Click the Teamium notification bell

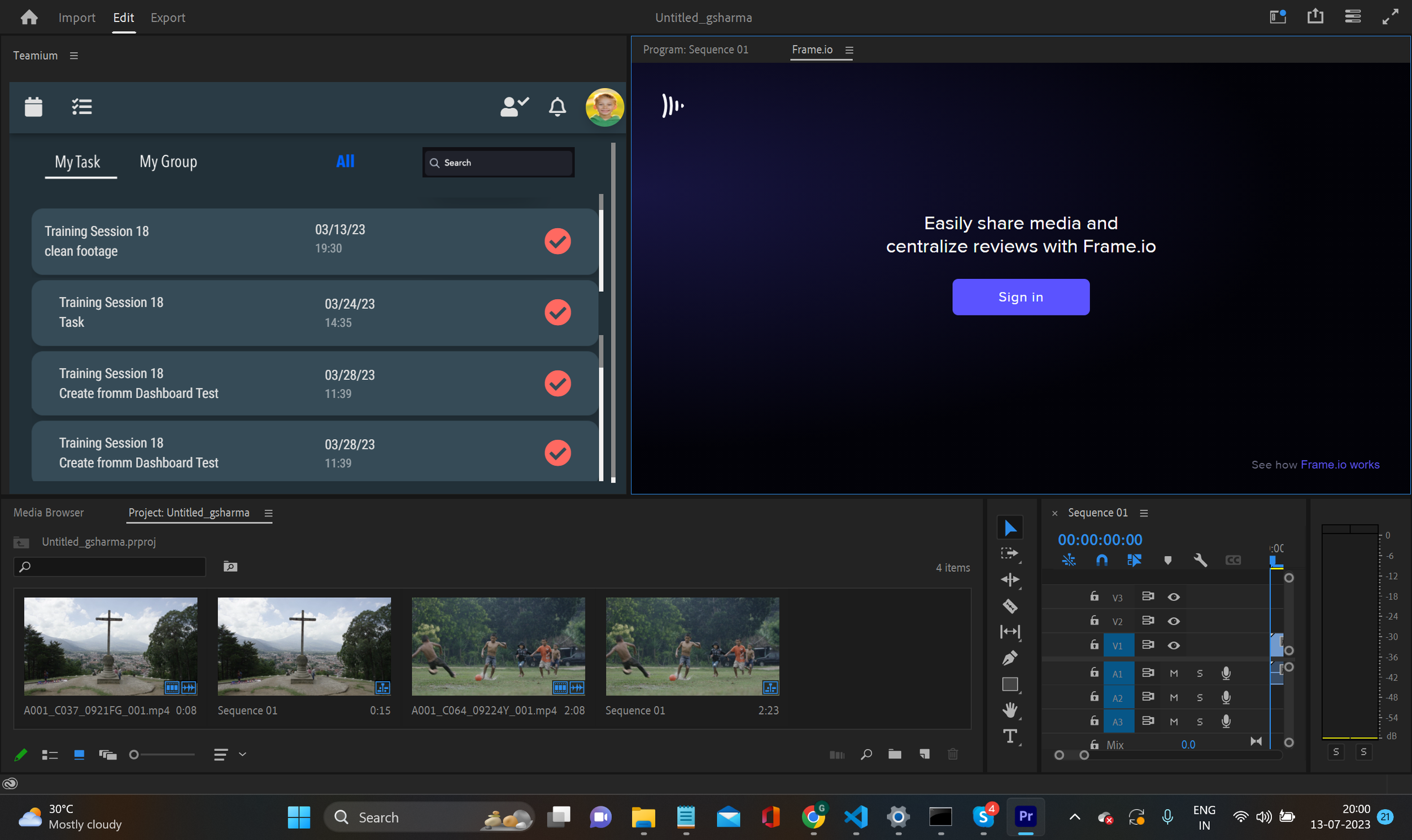click(x=557, y=107)
